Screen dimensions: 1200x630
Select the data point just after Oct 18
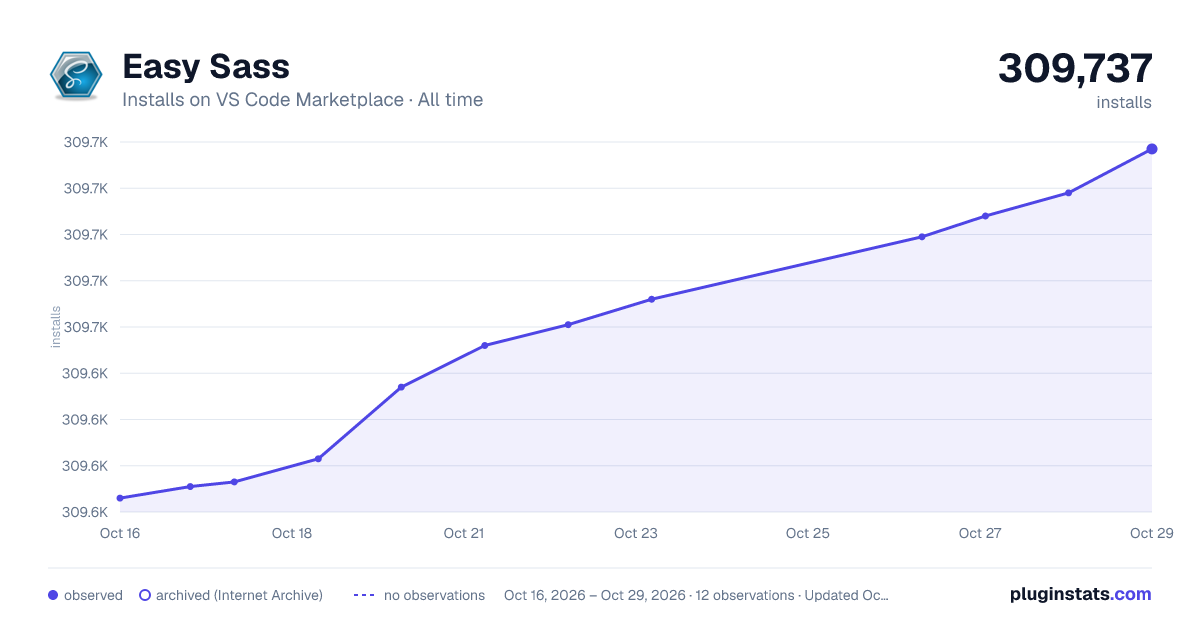(318, 459)
